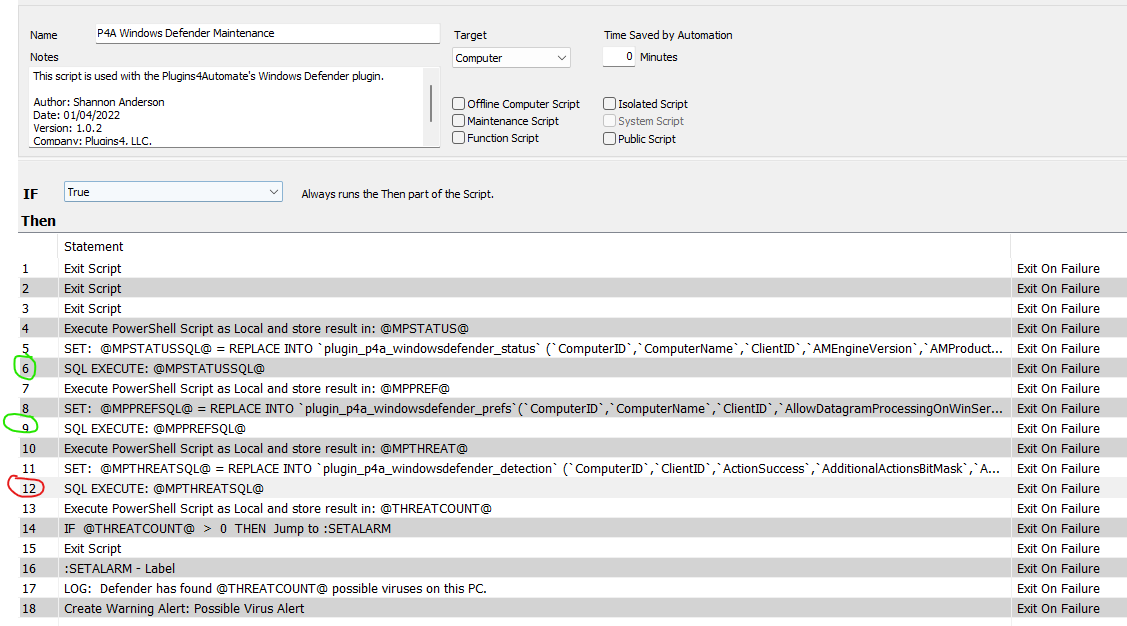Select line 9 SQL EXECUTE @MPPREFSQL@
The height and width of the screenshot is (626, 1127).
pyautogui.click(x=155, y=428)
